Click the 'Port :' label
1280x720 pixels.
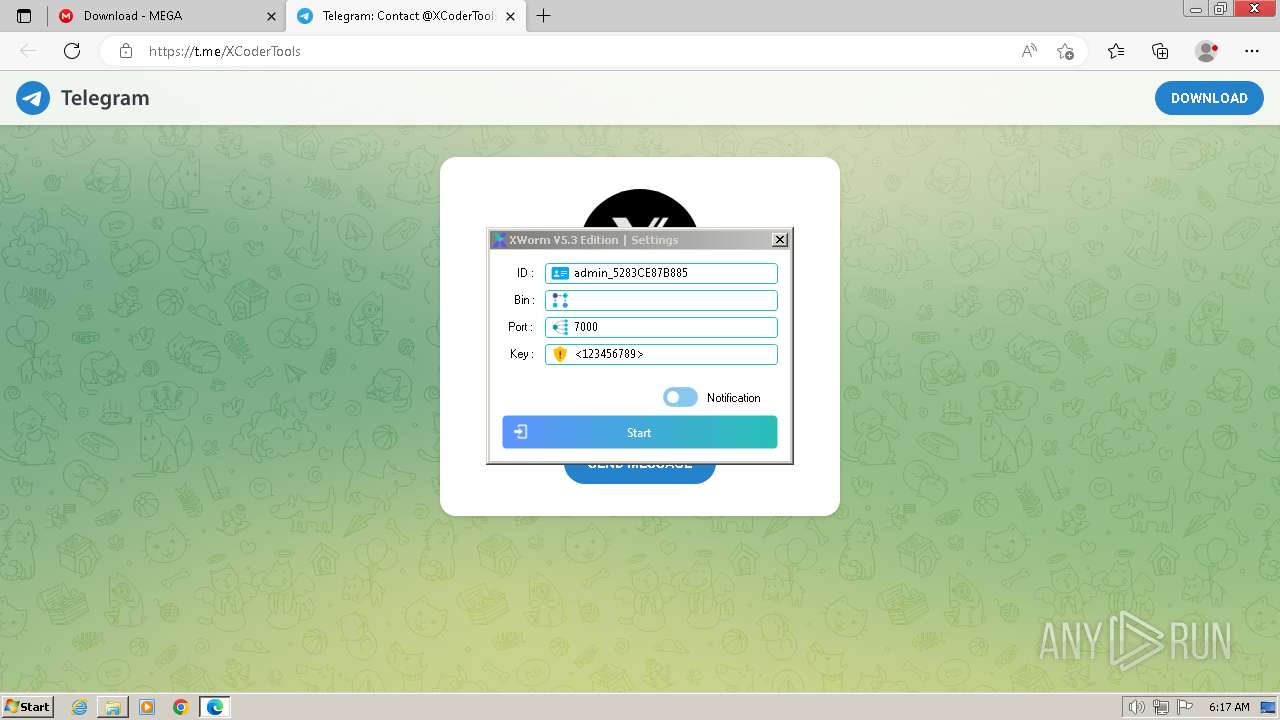(521, 327)
